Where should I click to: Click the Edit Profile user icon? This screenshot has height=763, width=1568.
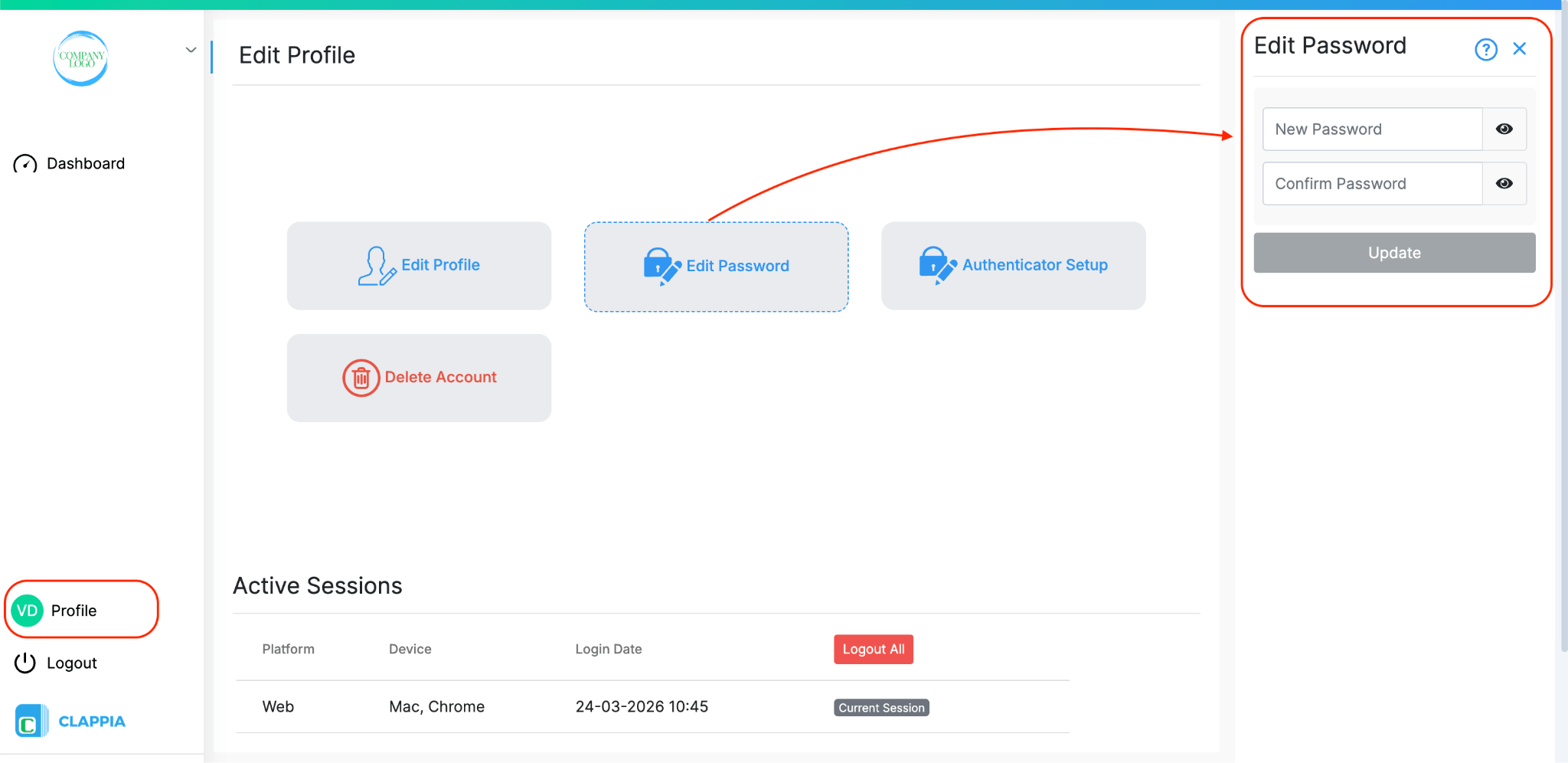[377, 266]
